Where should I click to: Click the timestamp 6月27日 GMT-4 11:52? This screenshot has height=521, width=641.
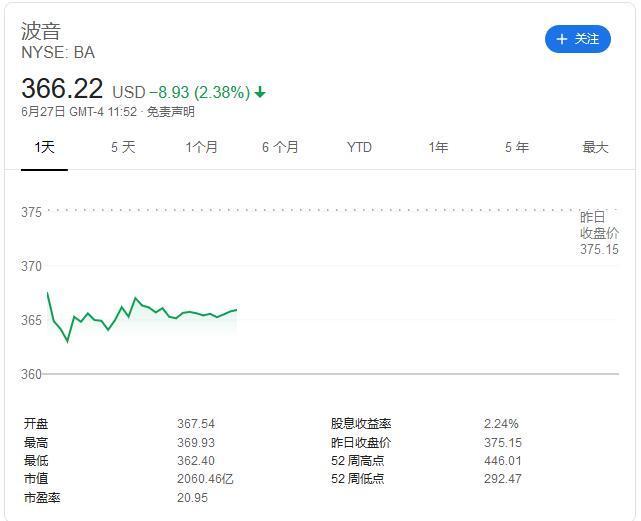click(x=79, y=112)
